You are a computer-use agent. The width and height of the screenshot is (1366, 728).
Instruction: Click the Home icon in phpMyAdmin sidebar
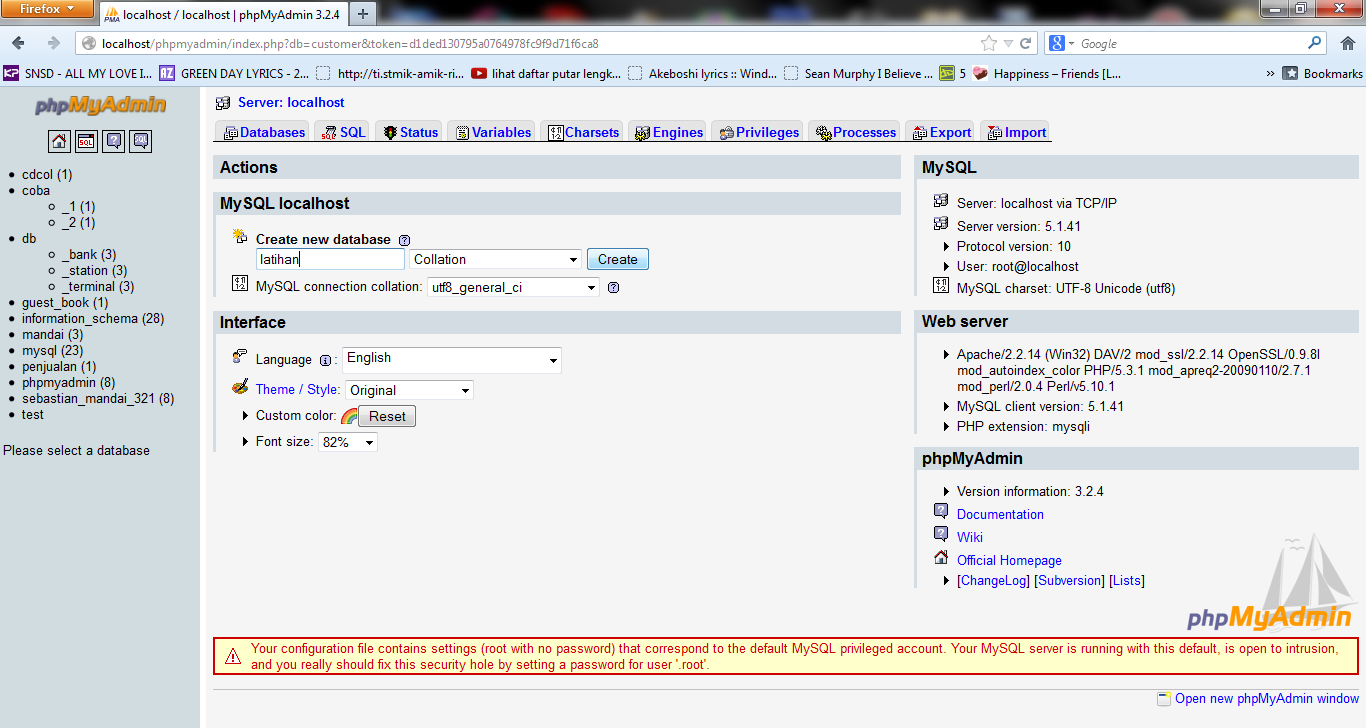pyautogui.click(x=60, y=141)
